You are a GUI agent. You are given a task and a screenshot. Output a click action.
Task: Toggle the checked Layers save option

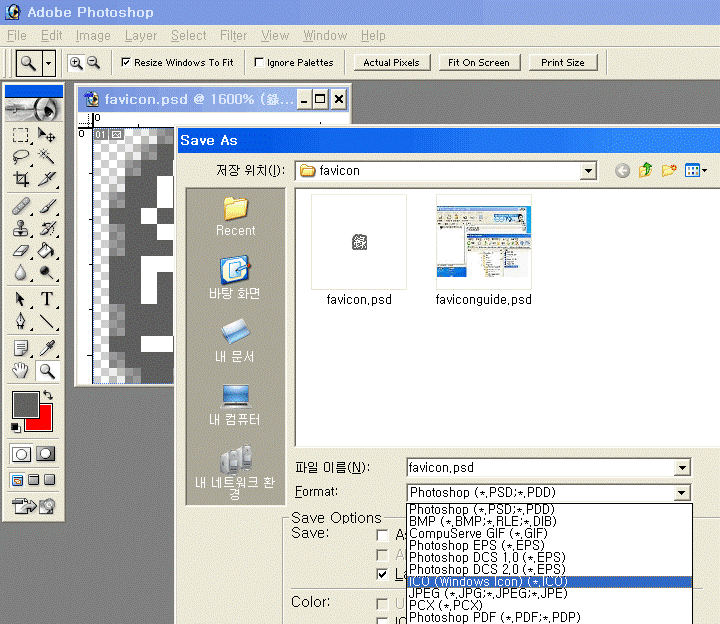pyautogui.click(x=382, y=574)
